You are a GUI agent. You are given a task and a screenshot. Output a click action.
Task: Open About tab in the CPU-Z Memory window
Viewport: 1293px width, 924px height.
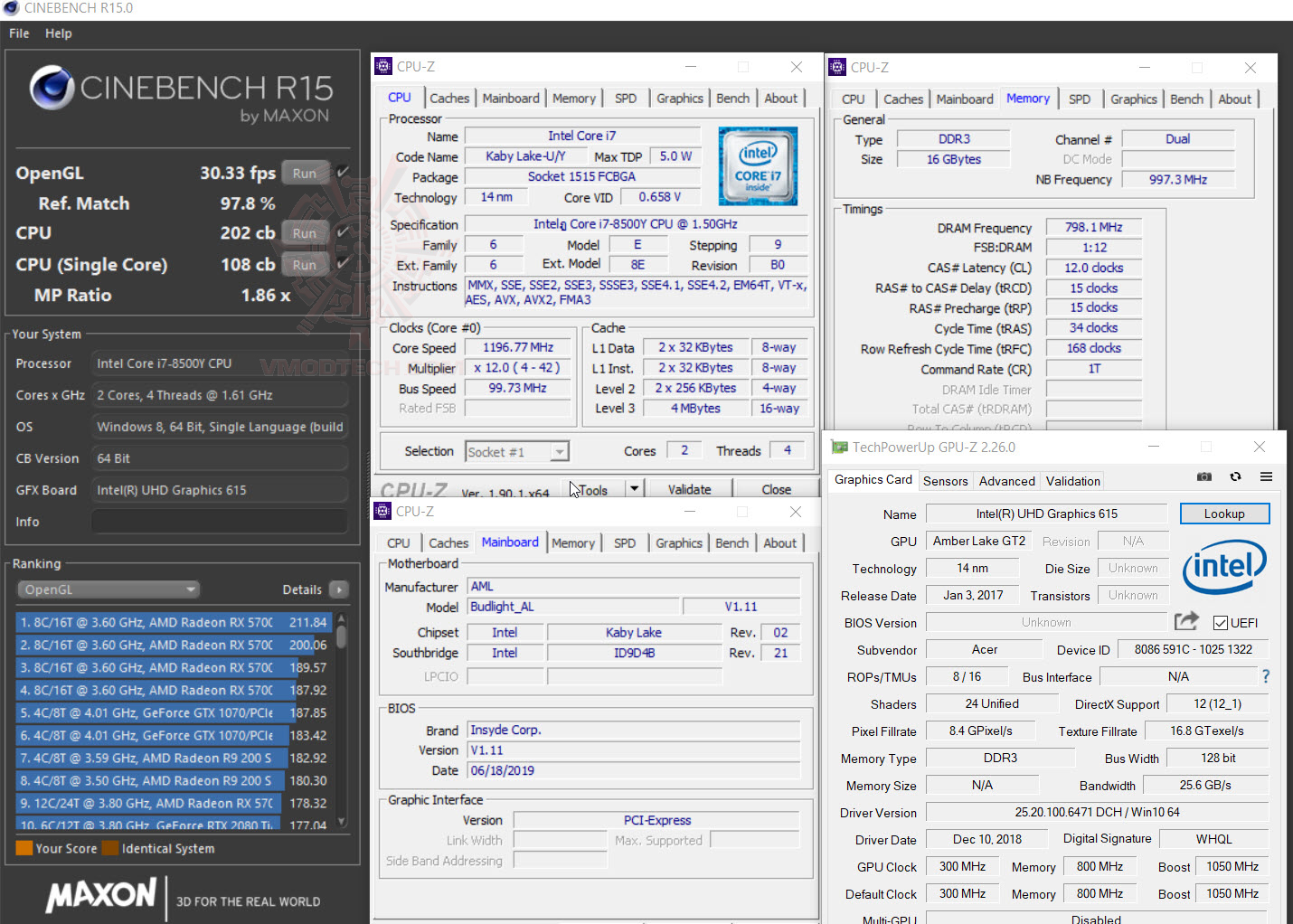coord(1235,99)
